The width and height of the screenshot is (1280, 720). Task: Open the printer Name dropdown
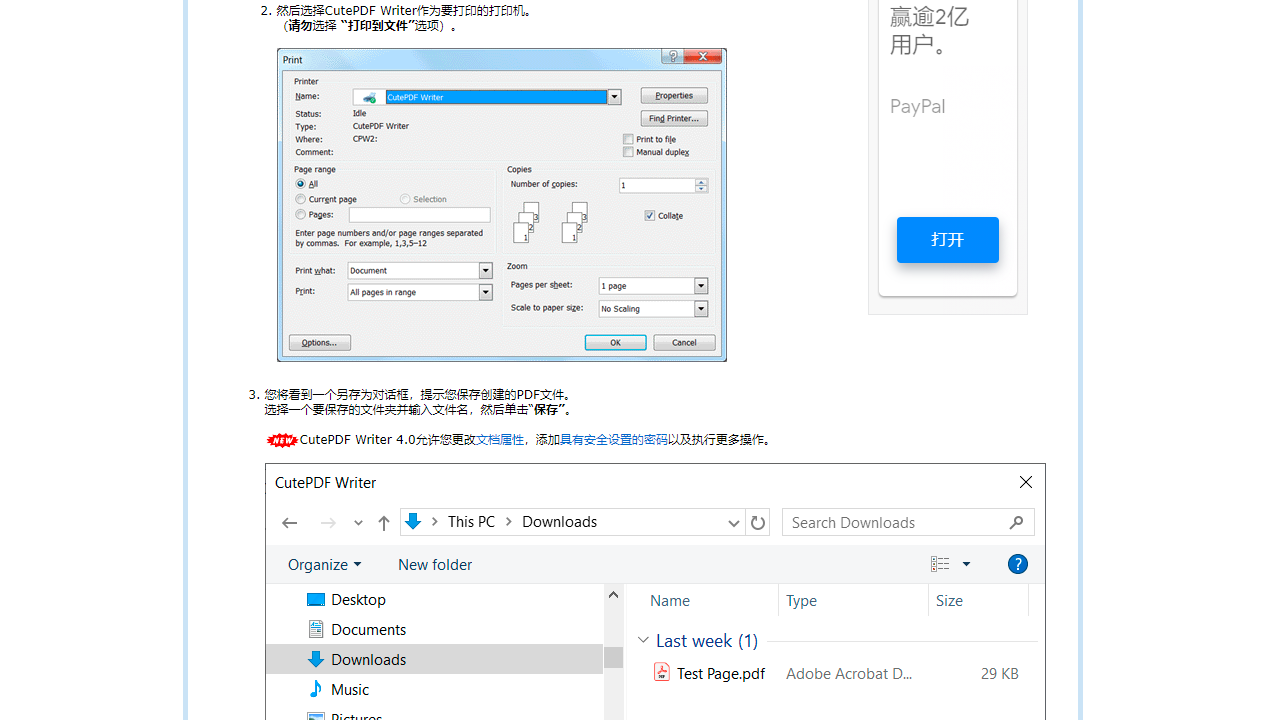pyautogui.click(x=613, y=97)
